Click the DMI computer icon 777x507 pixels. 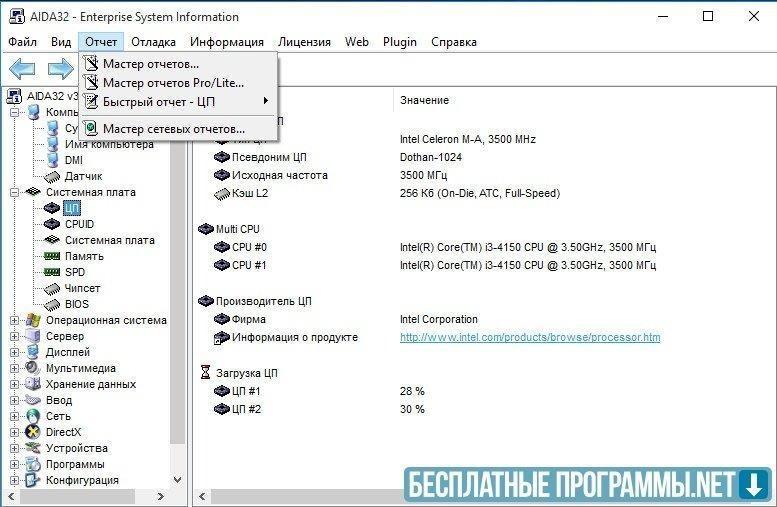pos(53,160)
